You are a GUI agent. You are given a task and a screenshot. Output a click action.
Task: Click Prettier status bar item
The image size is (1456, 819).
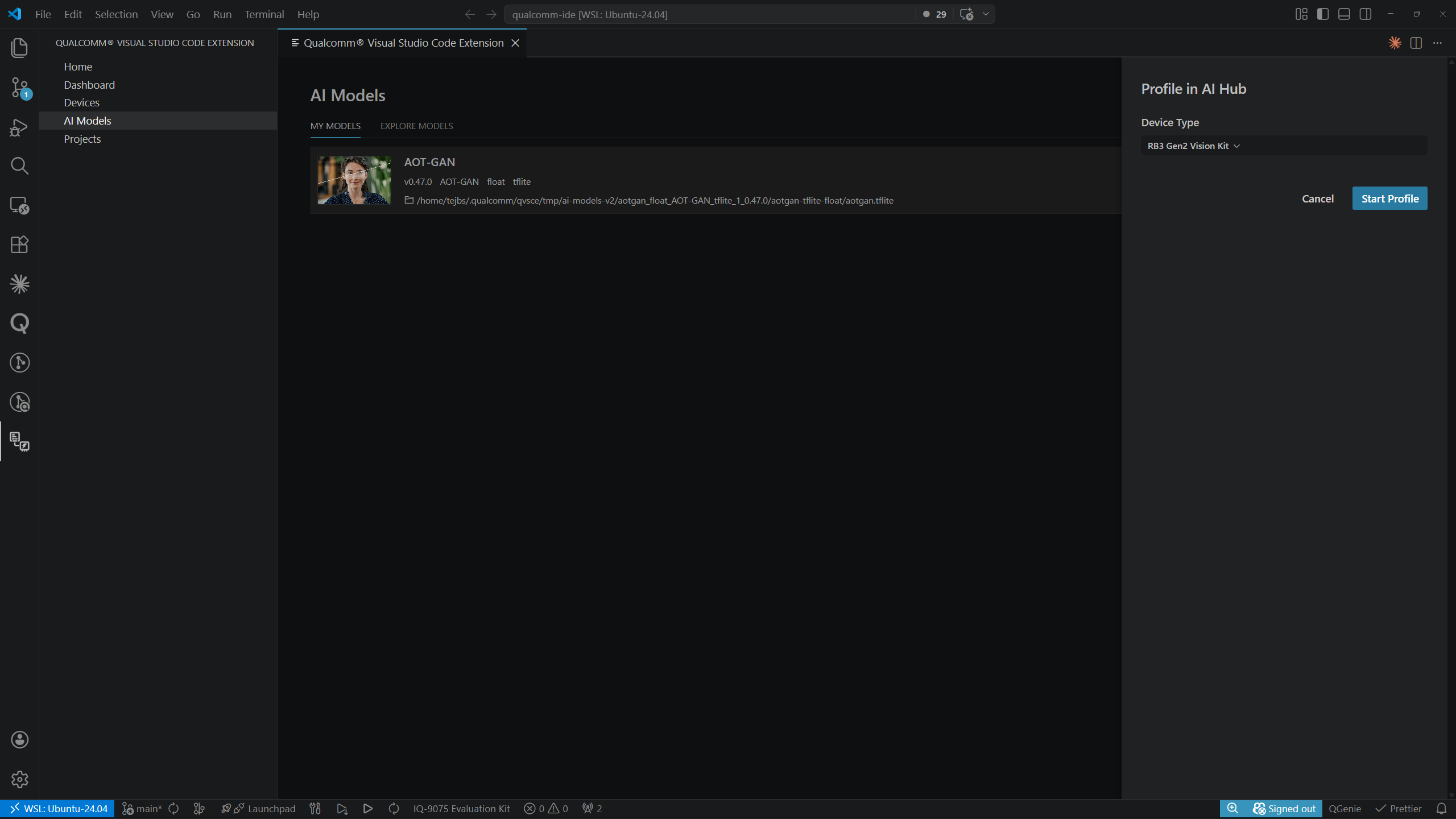pyautogui.click(x=1399, y=809)
